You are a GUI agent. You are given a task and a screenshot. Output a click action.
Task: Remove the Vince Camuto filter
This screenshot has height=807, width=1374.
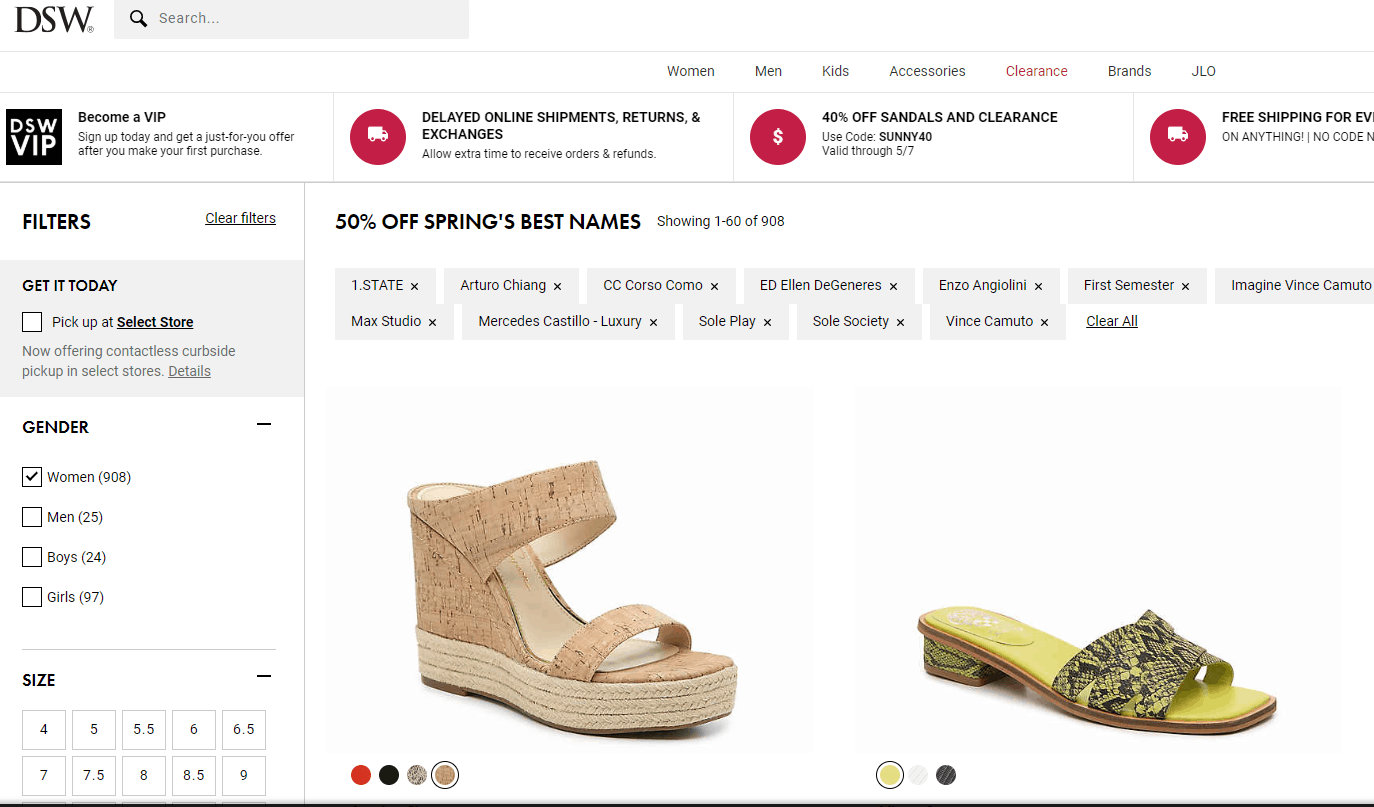coord(1044,322)
